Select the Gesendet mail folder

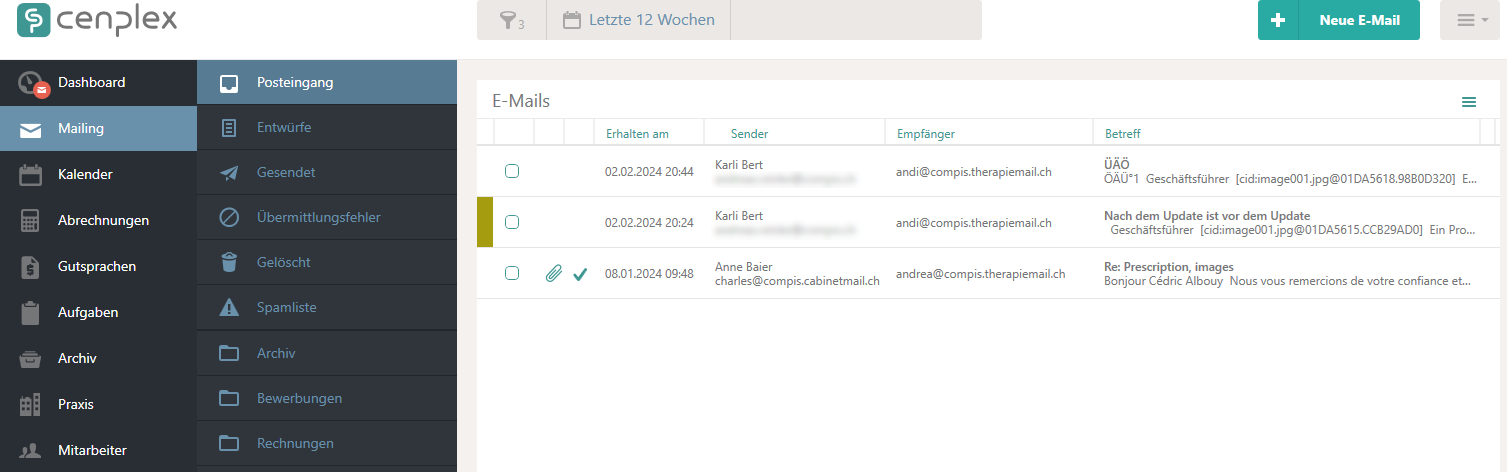tap(327, 172)
